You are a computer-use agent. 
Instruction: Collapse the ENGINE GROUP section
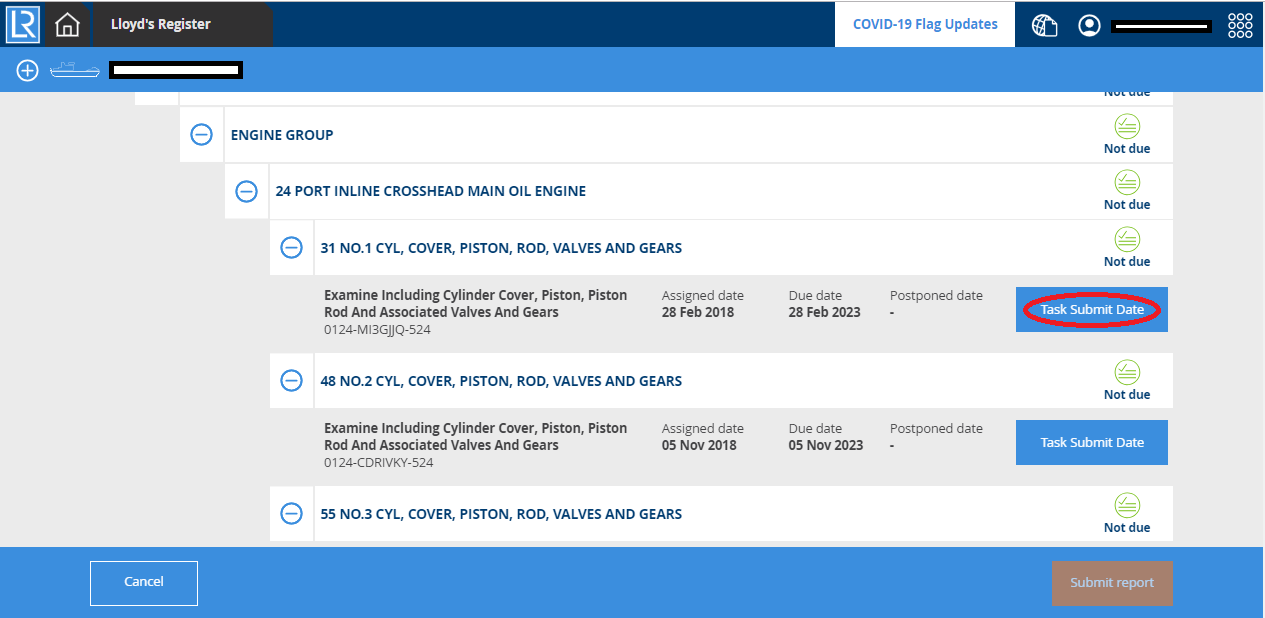click(202, 135)
